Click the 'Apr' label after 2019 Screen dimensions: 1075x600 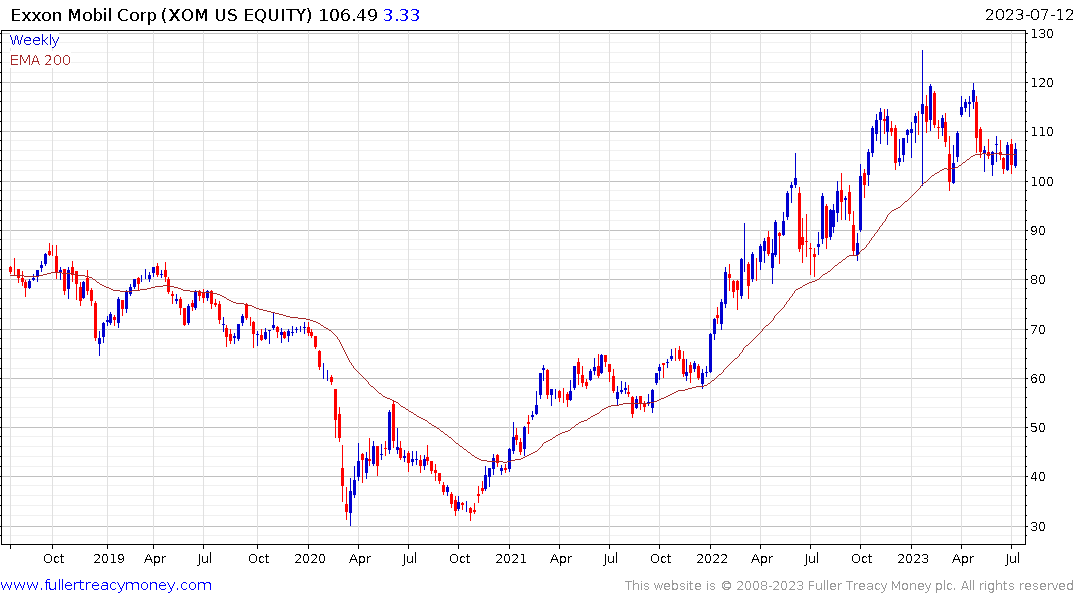click(x=155, y=559)
